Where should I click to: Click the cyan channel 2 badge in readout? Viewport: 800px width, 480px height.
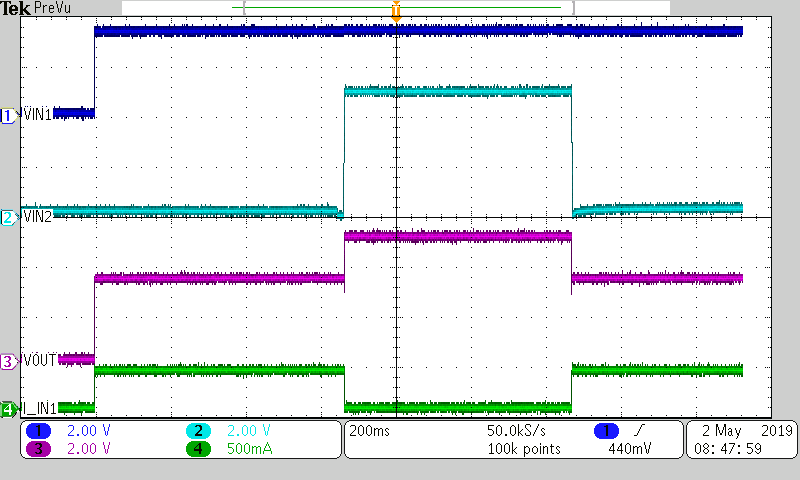pos(198,430)
